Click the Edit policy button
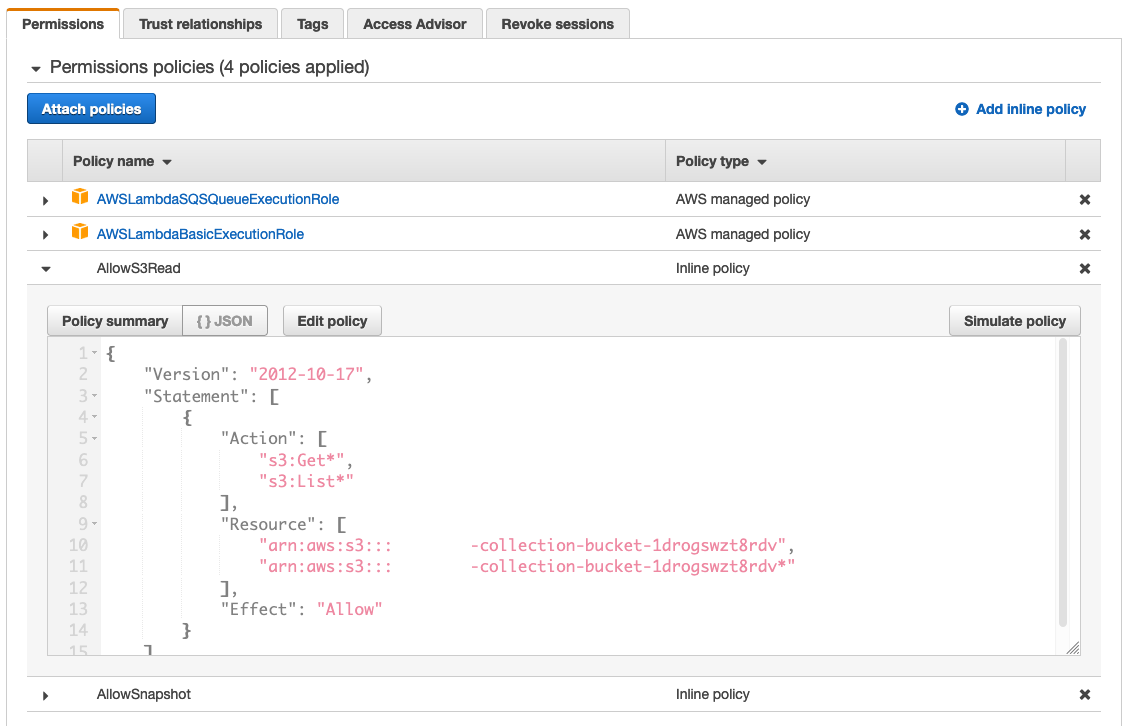Screen dimensions: 1131x726 coord(332,321)
